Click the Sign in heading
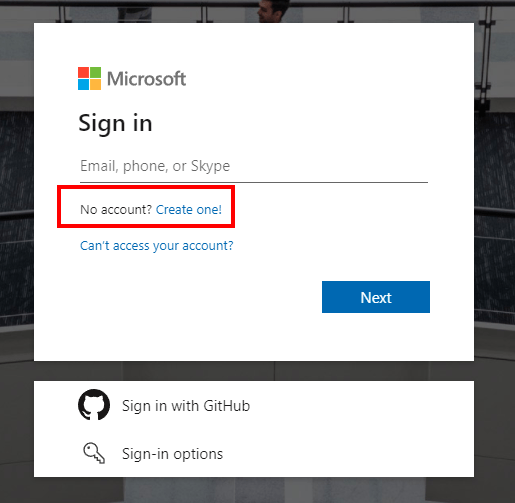 115,123
